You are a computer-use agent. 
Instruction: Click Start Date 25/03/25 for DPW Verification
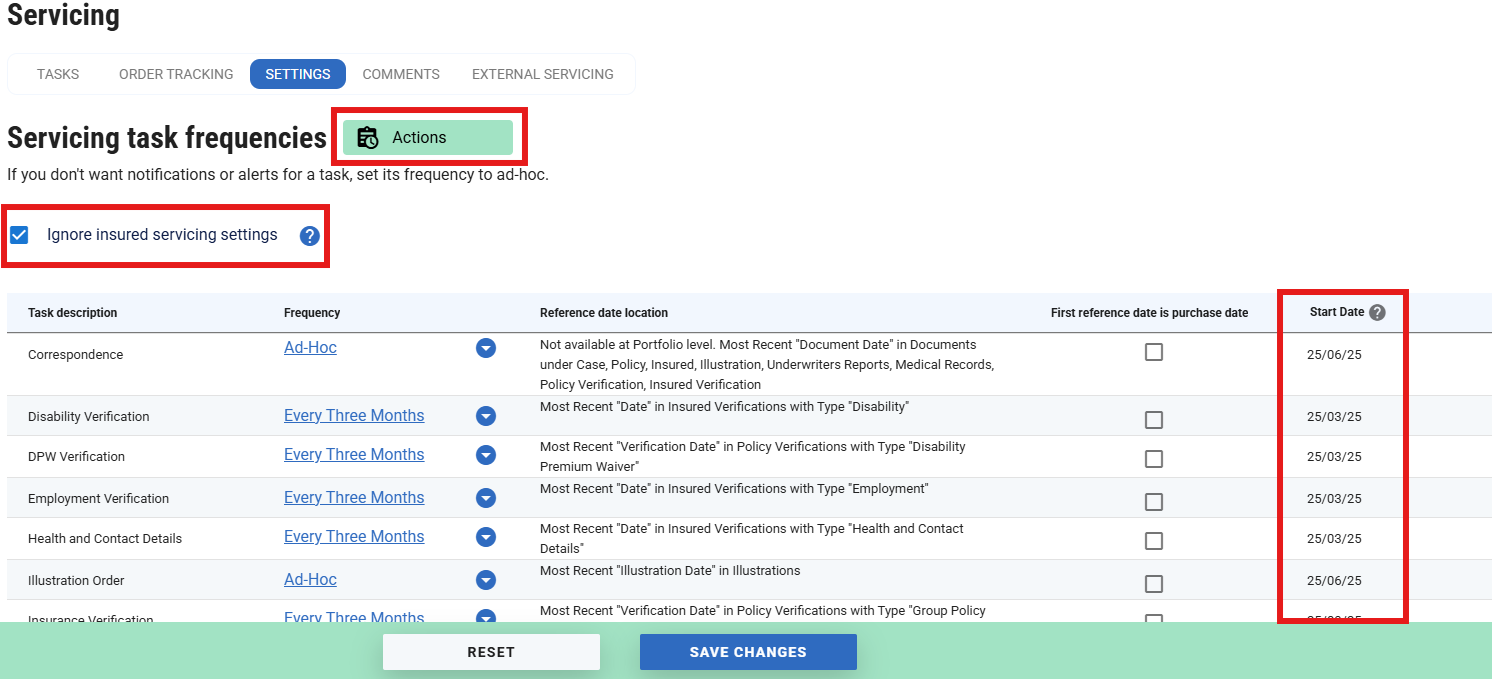click(x=1334, y=457)
